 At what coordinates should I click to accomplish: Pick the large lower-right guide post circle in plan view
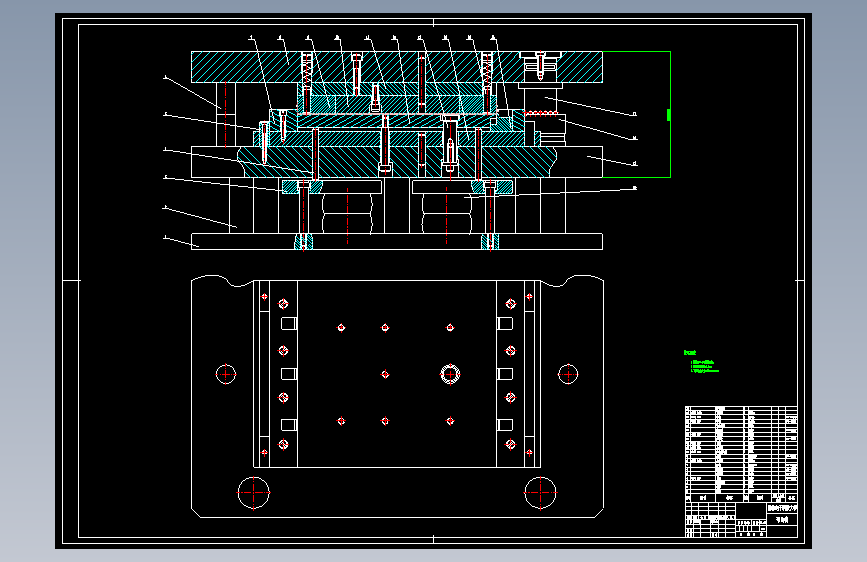coord(540,492)
